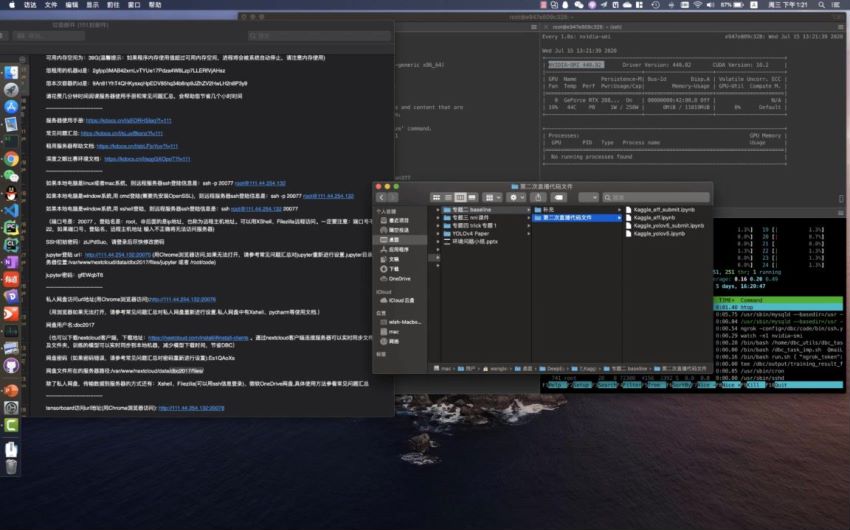Open Finder from the Dock
The height and width of the screenshot is (530, 850).
click(x=11, y=73)
